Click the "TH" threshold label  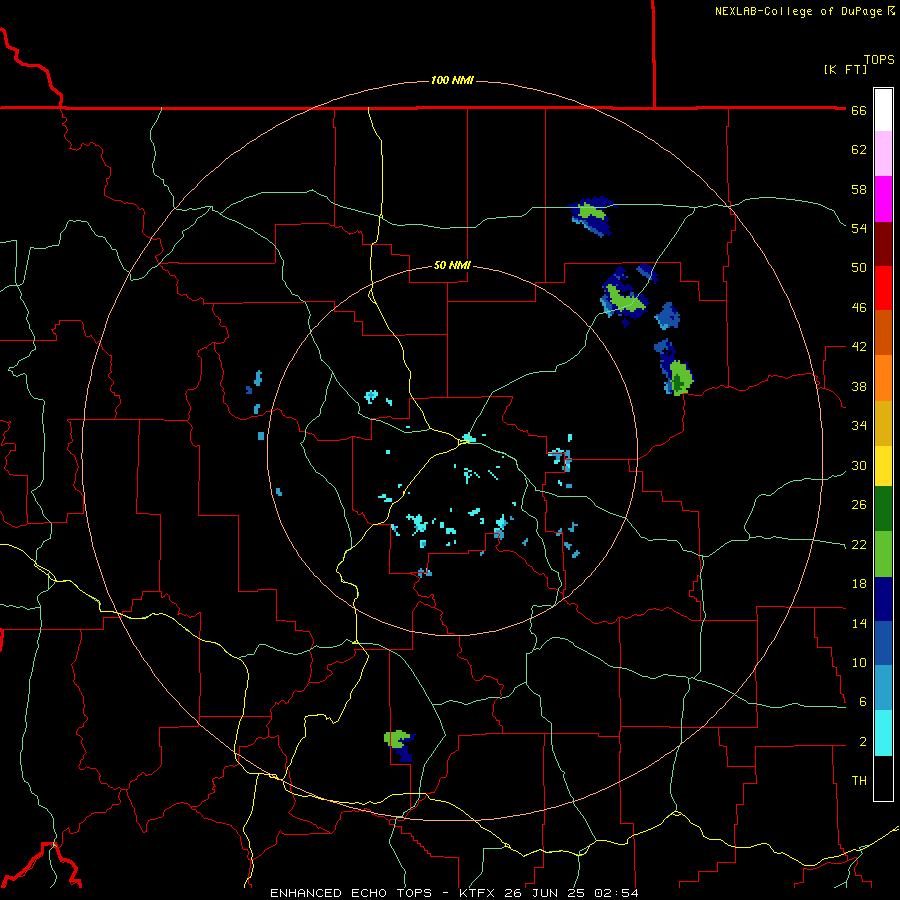(859, 781)
